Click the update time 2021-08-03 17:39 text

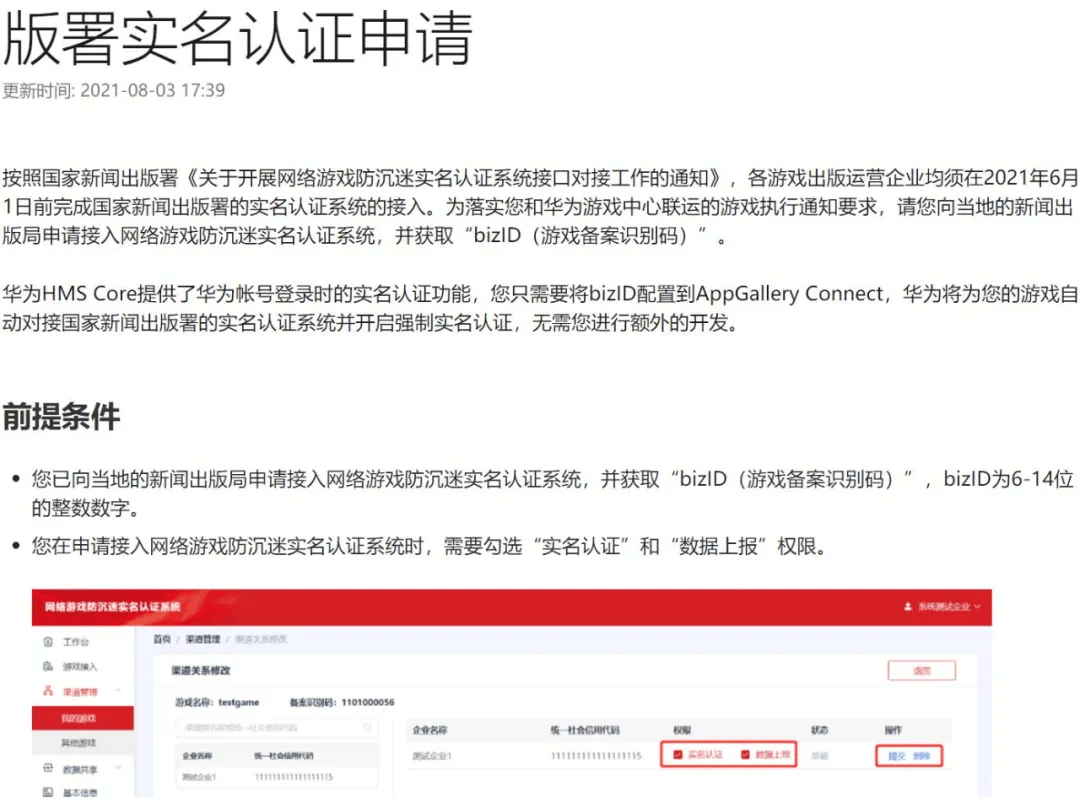point(152,90)
